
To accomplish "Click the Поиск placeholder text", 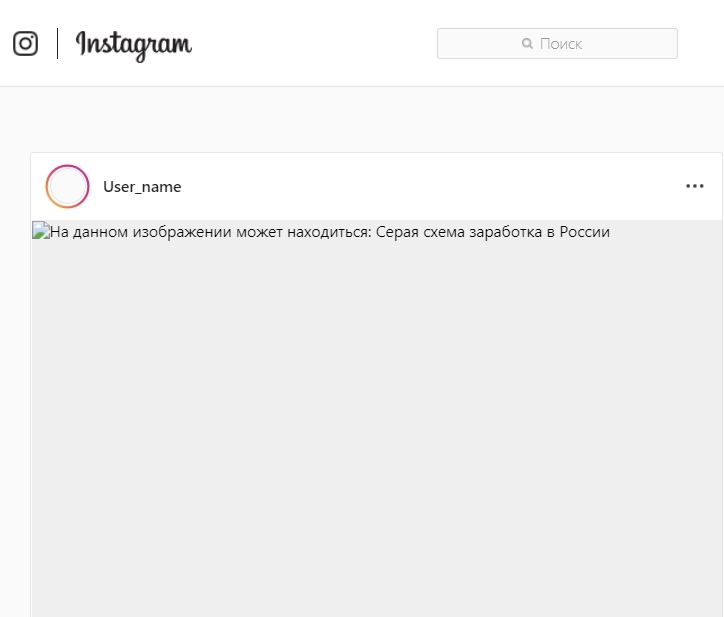I will [x=561, y=44].
